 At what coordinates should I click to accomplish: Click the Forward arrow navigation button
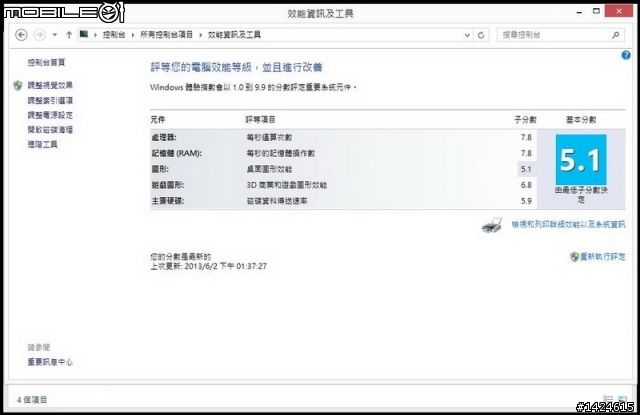40,35
